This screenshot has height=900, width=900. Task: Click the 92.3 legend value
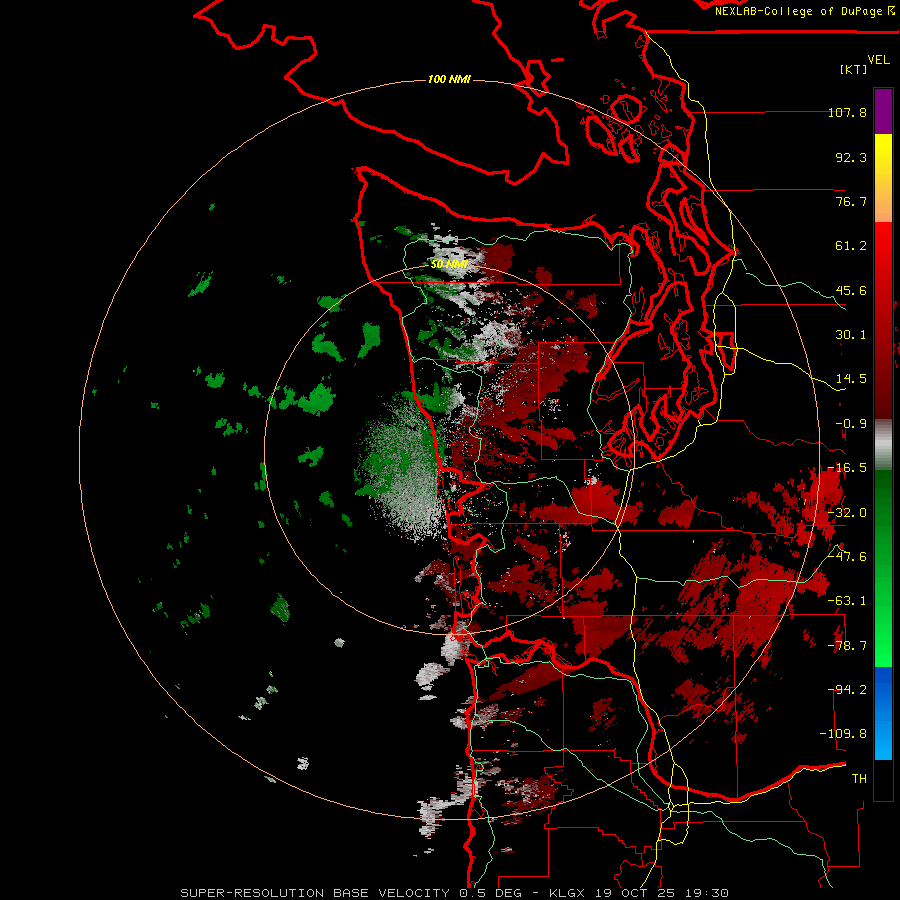pos(851,157)
